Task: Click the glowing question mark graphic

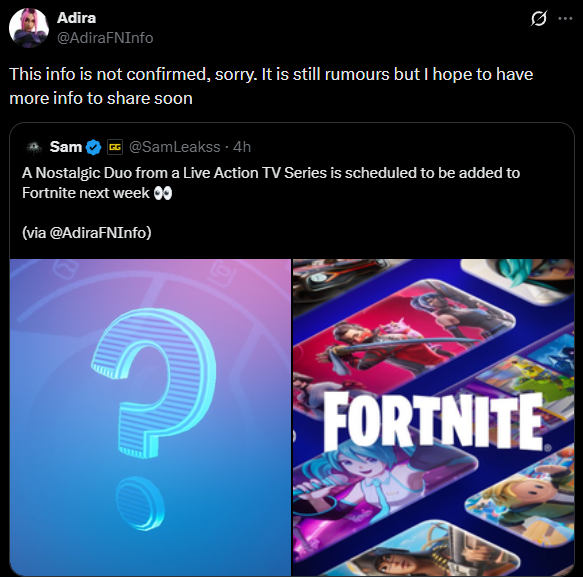Action: (x=153, y=417)
